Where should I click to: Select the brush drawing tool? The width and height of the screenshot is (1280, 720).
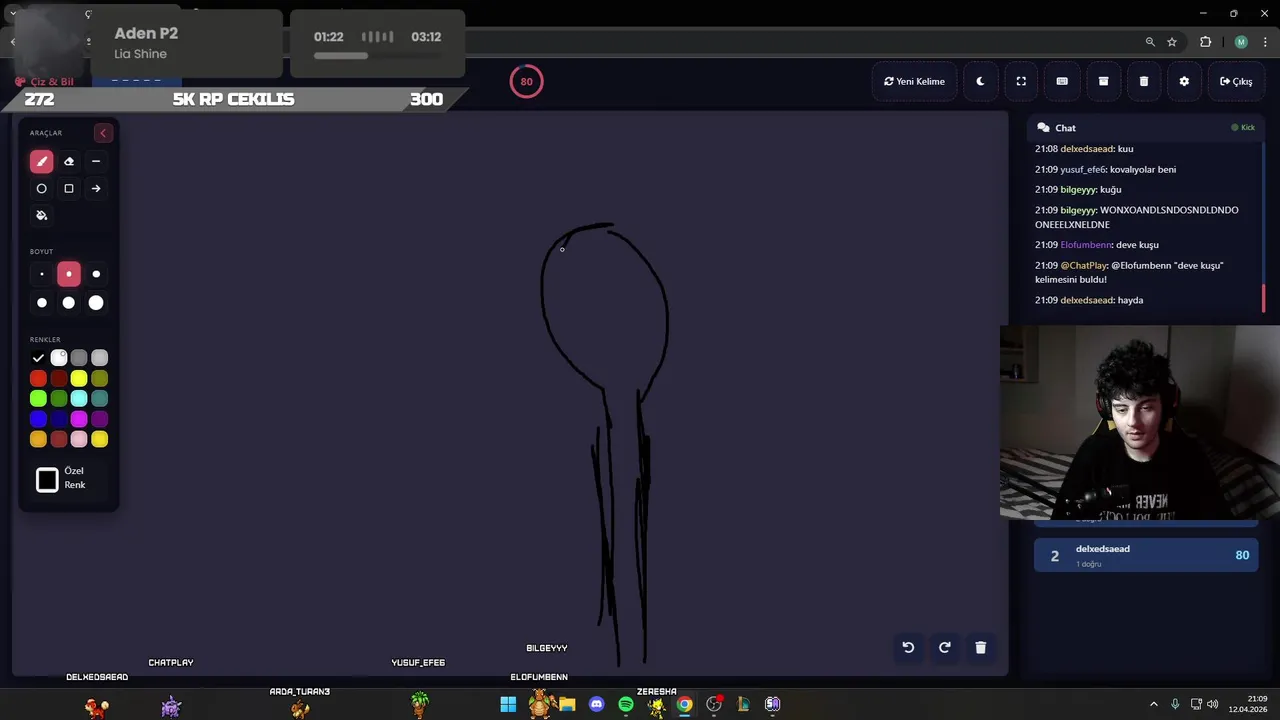click(x=41, y=161)
